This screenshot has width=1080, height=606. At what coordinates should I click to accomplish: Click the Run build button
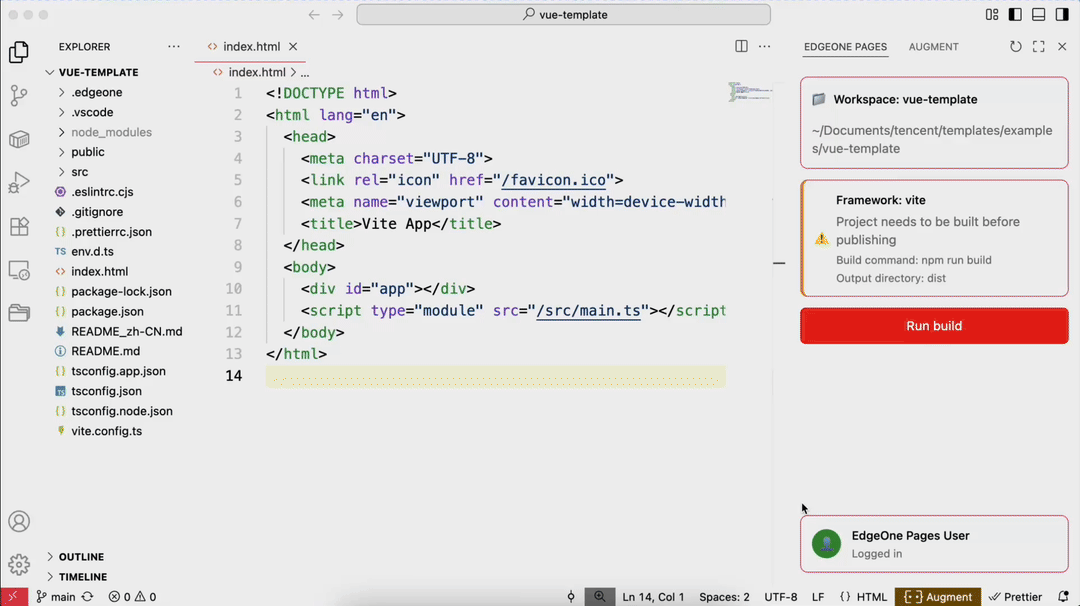coord(934,326)
